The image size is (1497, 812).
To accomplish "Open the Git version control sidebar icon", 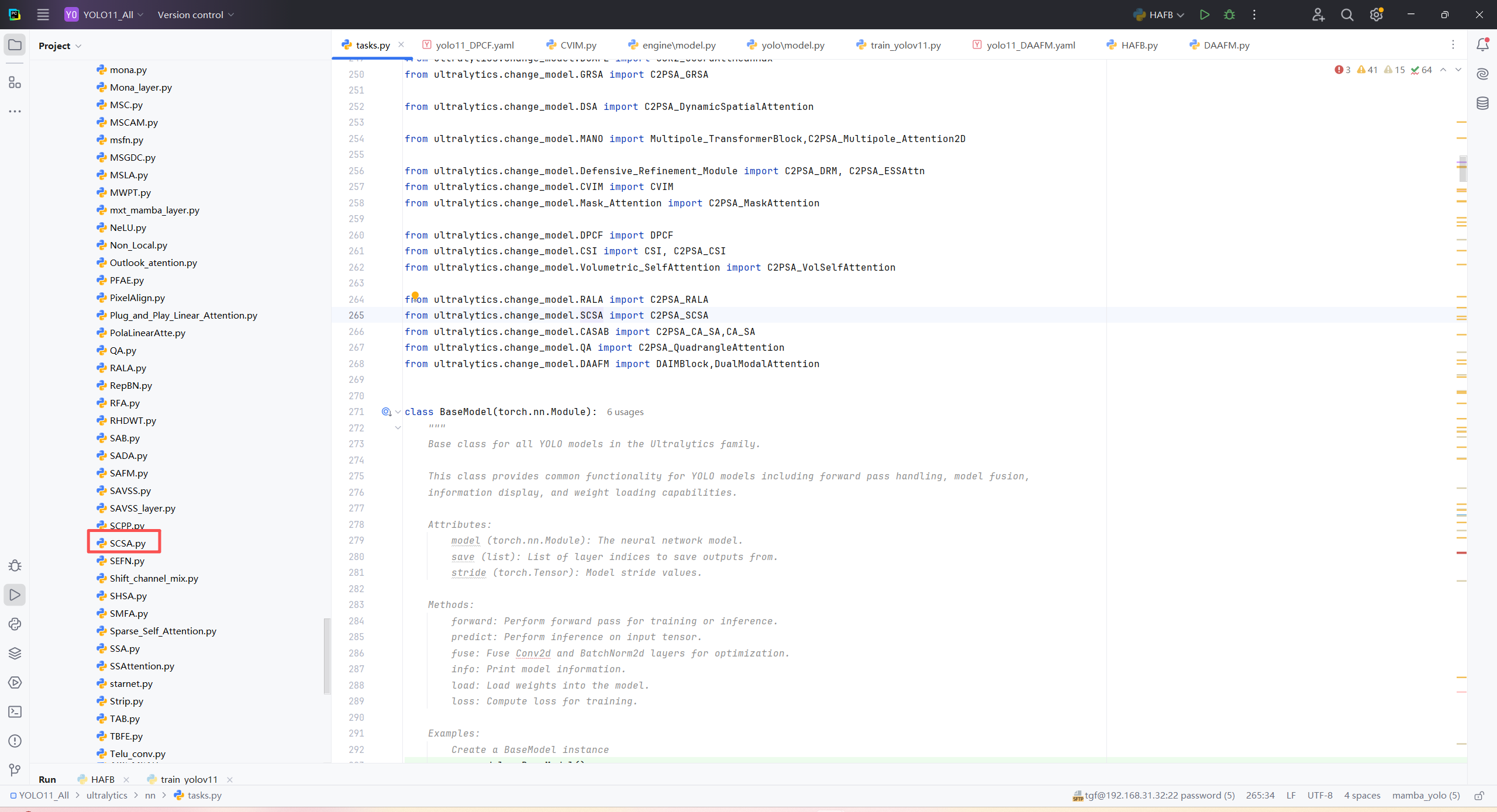I will pos(15,770).
